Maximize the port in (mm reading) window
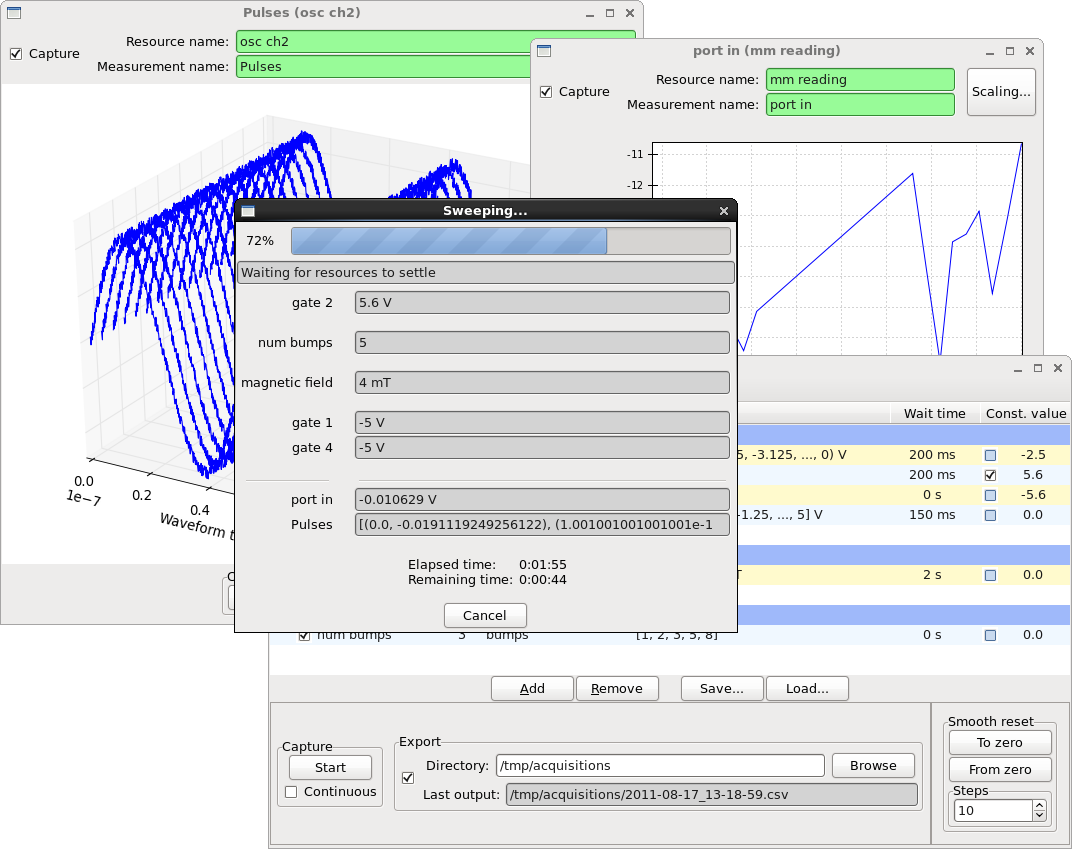The width and height of the screenshot is (1072, 849). tap(1010, 51)
